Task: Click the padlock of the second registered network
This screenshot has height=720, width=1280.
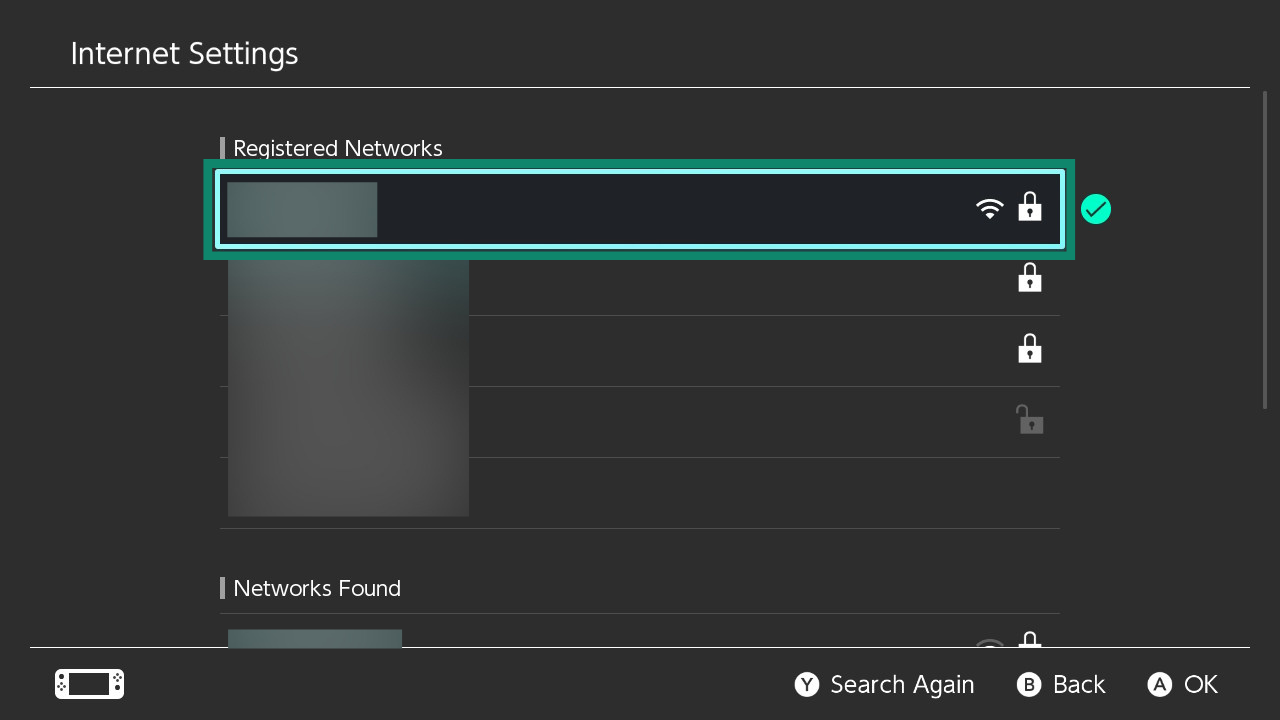Action: pyautogui.click(x=1030, y=278)
